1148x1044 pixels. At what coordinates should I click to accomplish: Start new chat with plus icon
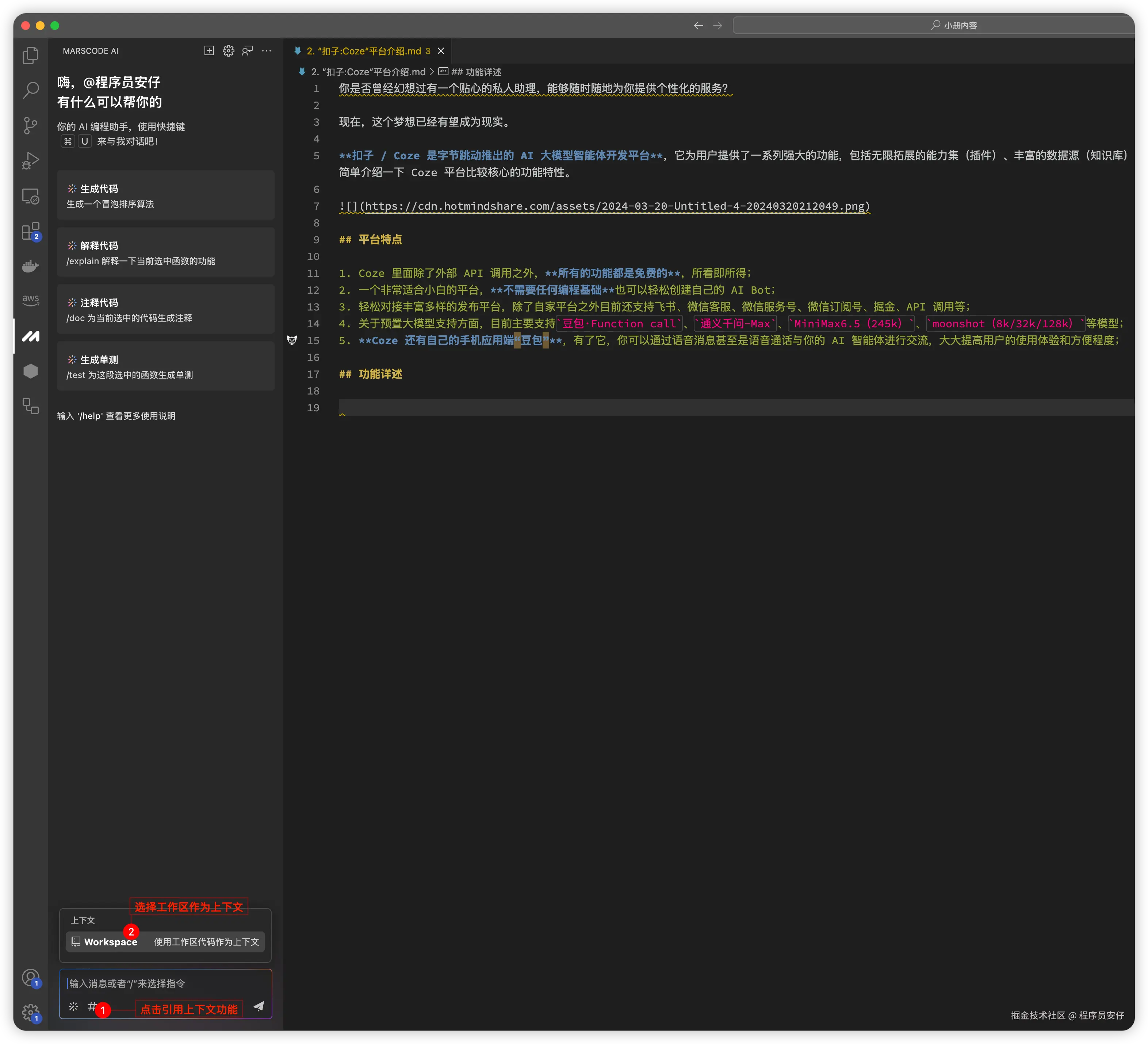[209, 51]
